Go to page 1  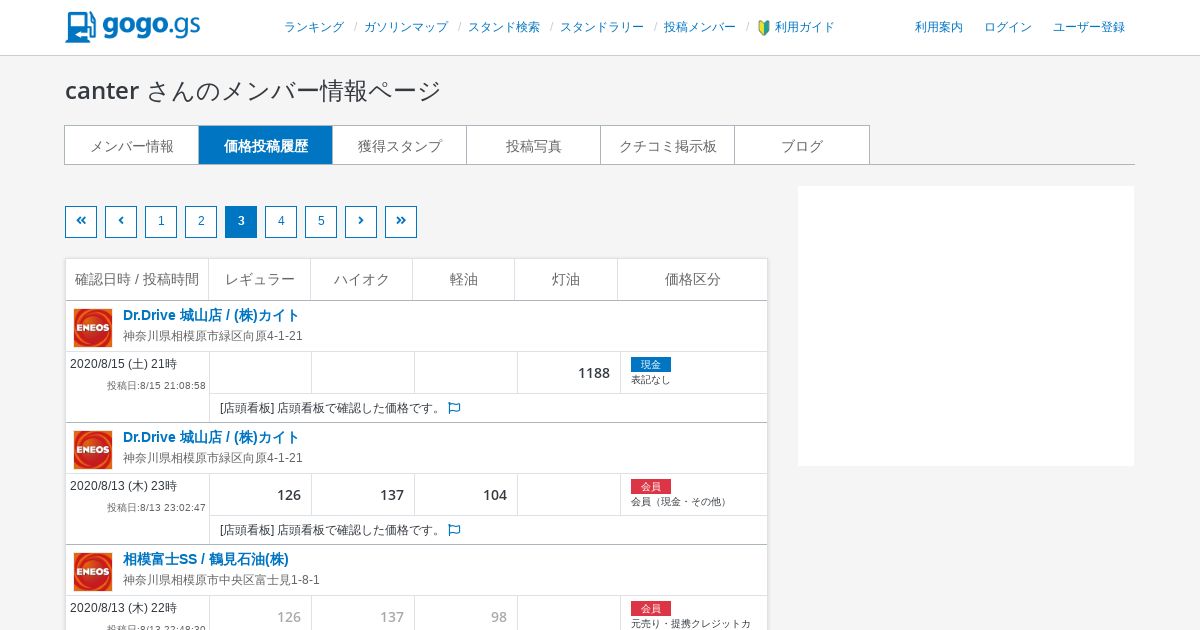click(x=161, y=222)
